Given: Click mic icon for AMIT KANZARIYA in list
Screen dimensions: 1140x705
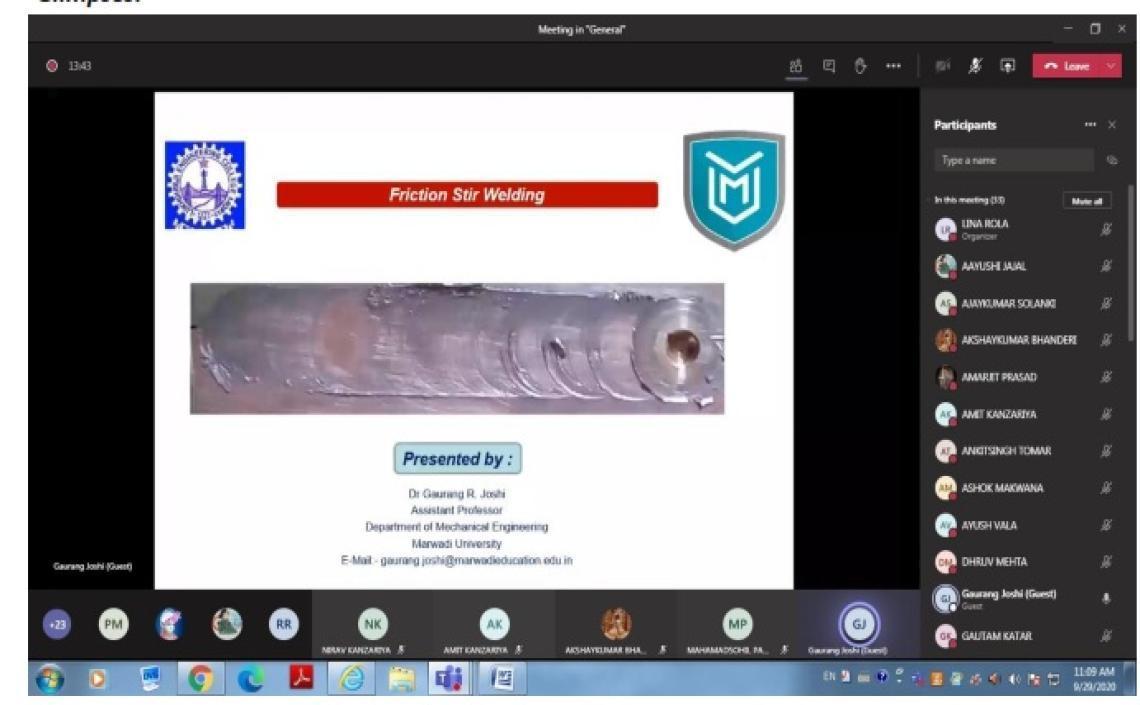Looking at the screenshot, I should click(x=1106, y=414).
